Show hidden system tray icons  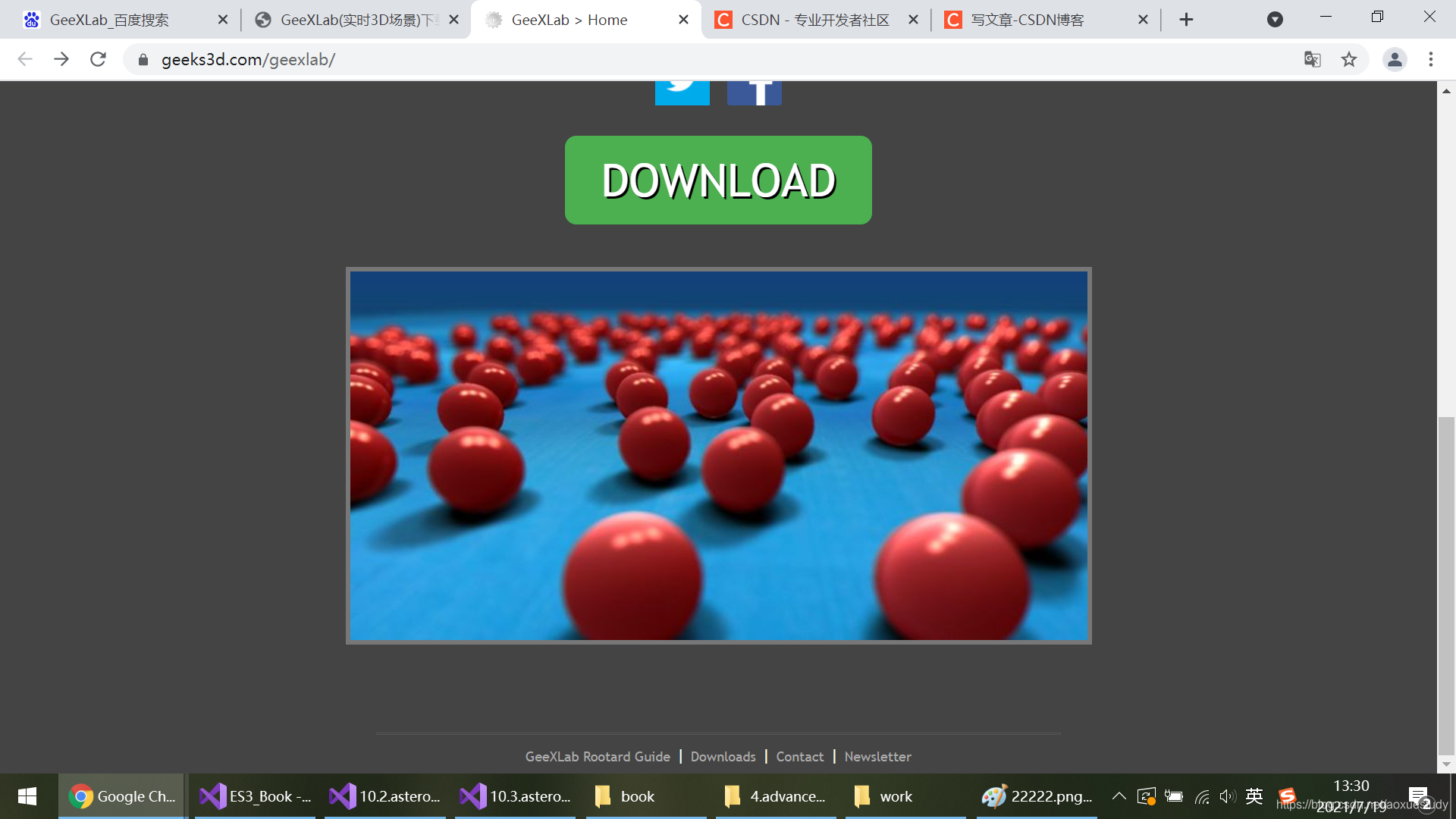click(1119, 796)
